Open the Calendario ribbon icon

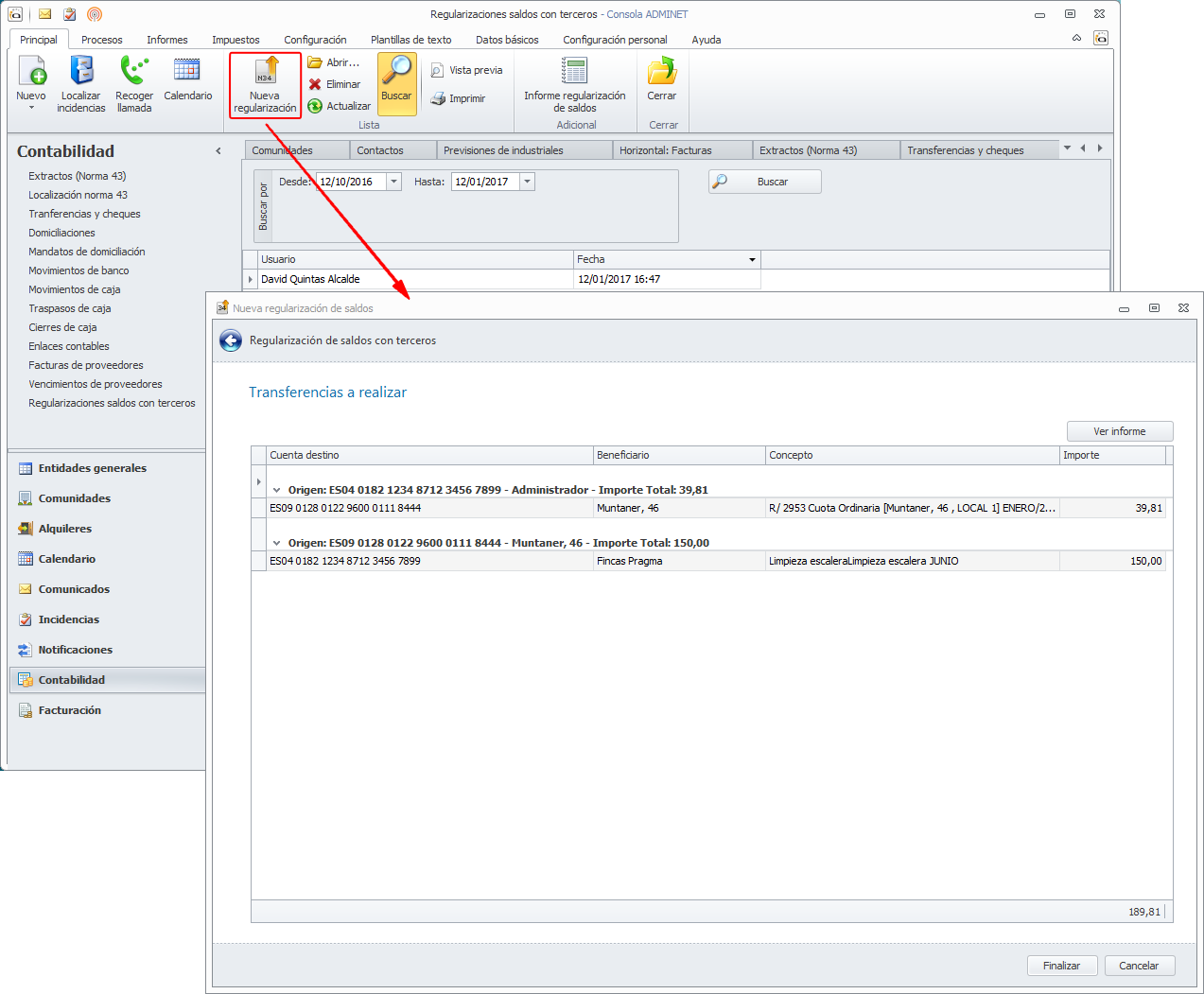[187, 71]
